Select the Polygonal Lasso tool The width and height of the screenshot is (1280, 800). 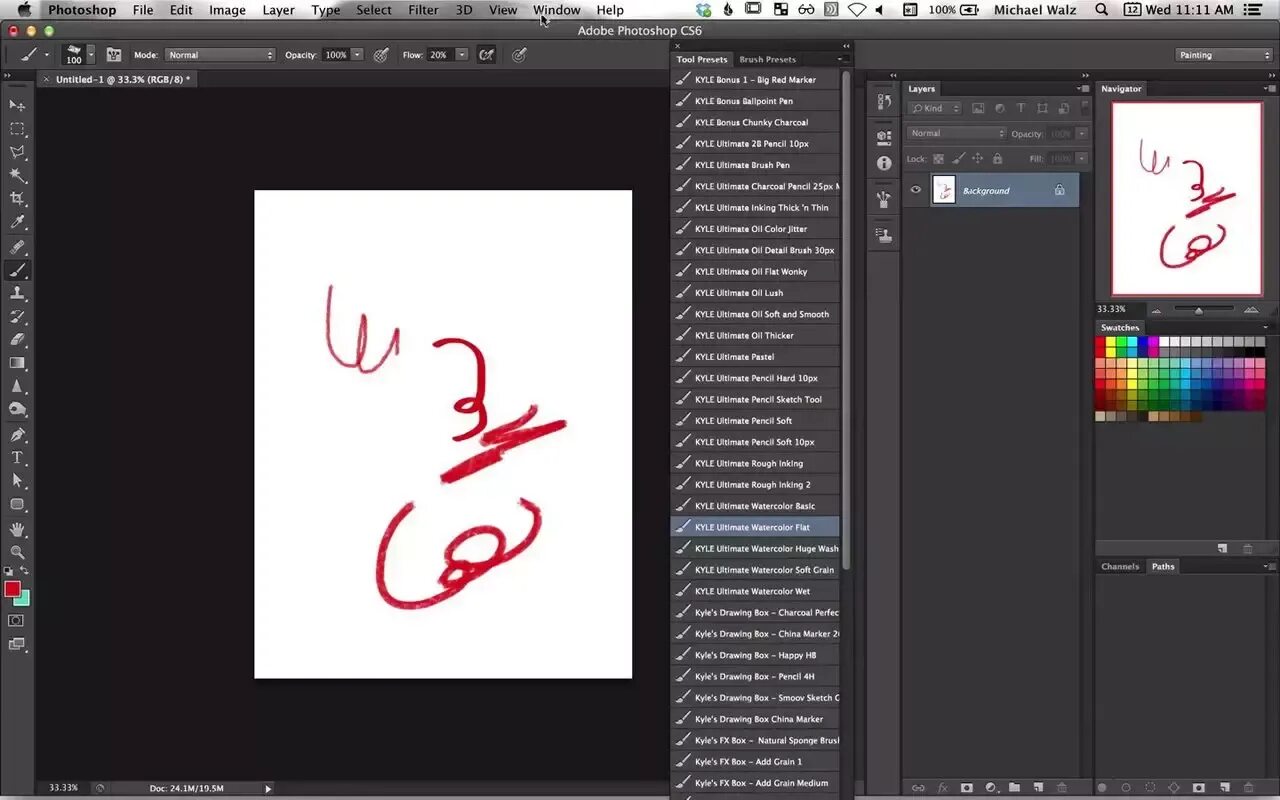(x=17, y=152)
